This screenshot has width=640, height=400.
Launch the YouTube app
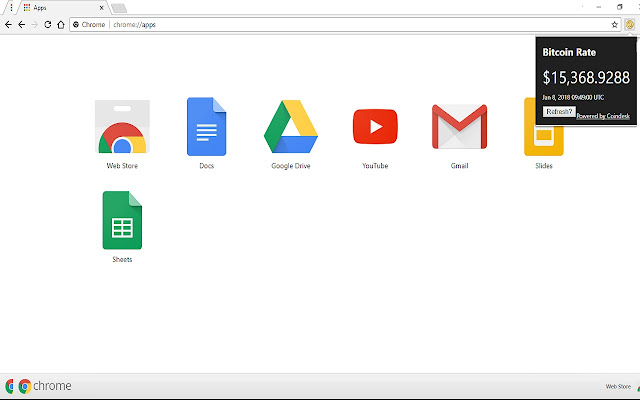(x=375, y=127)
